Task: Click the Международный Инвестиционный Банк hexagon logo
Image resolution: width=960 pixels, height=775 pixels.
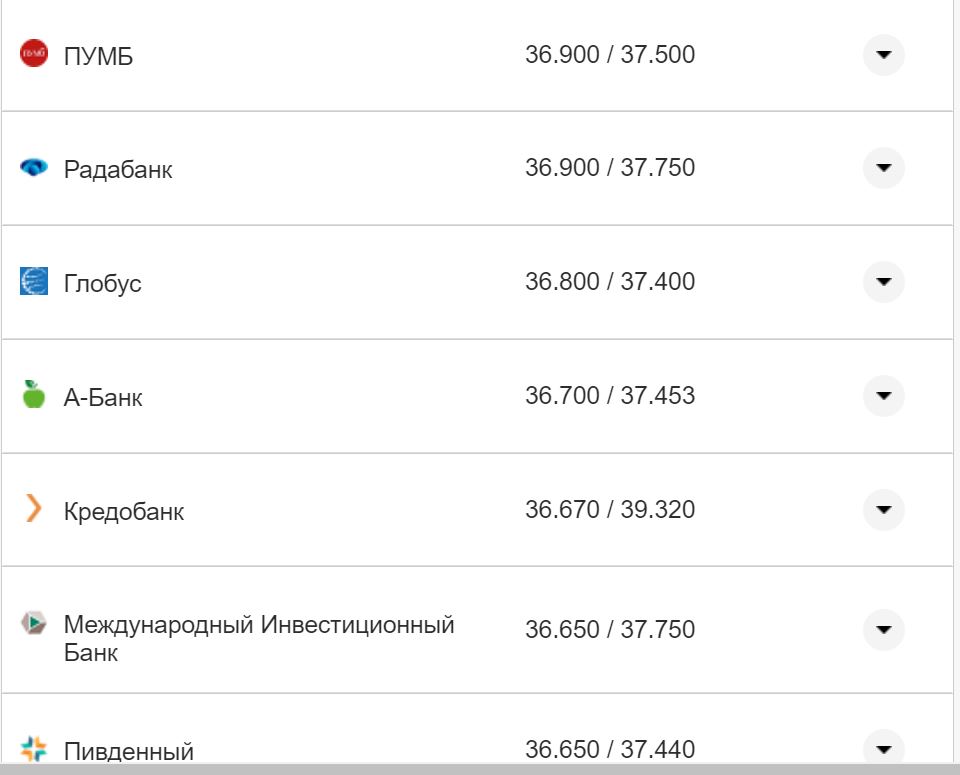Action: [35, 624]
